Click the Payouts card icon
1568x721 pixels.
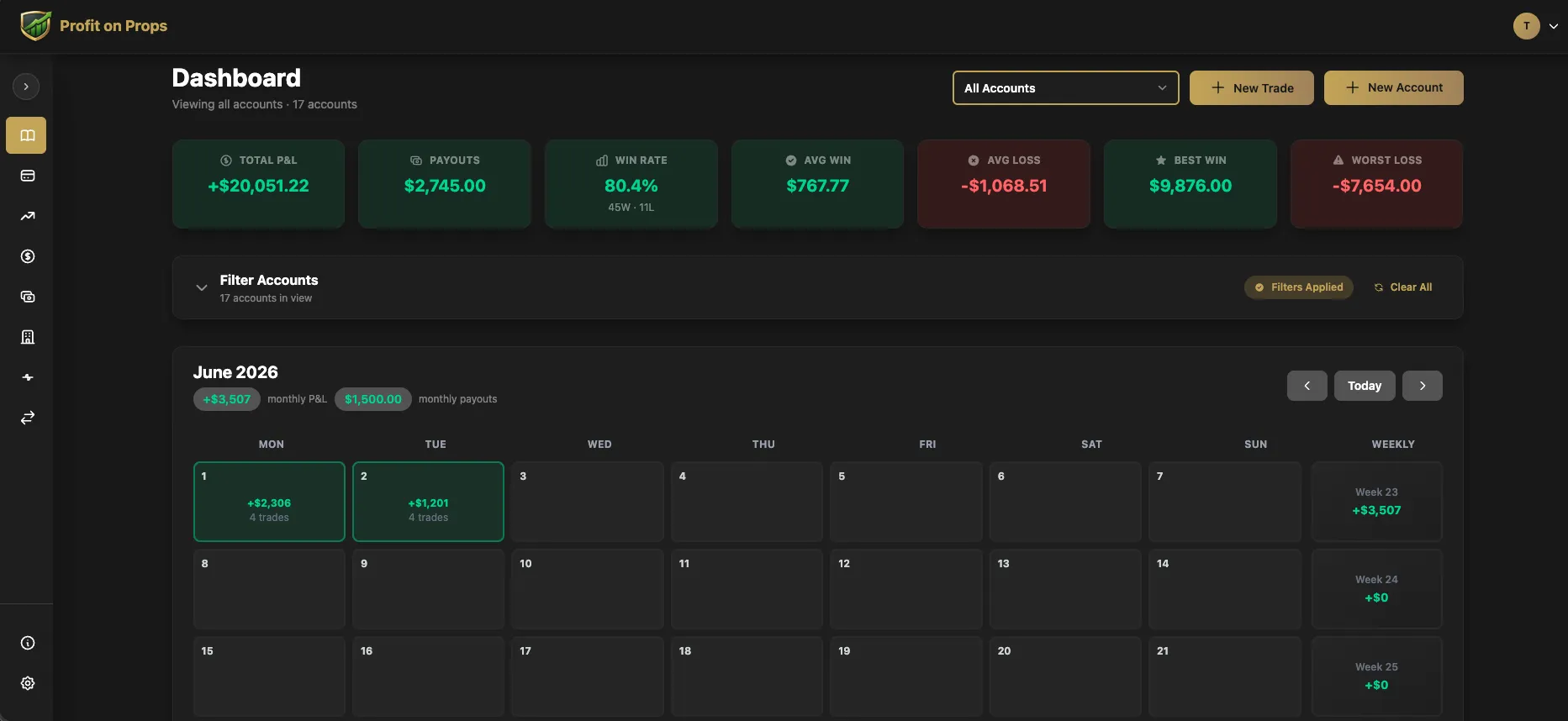416,161
